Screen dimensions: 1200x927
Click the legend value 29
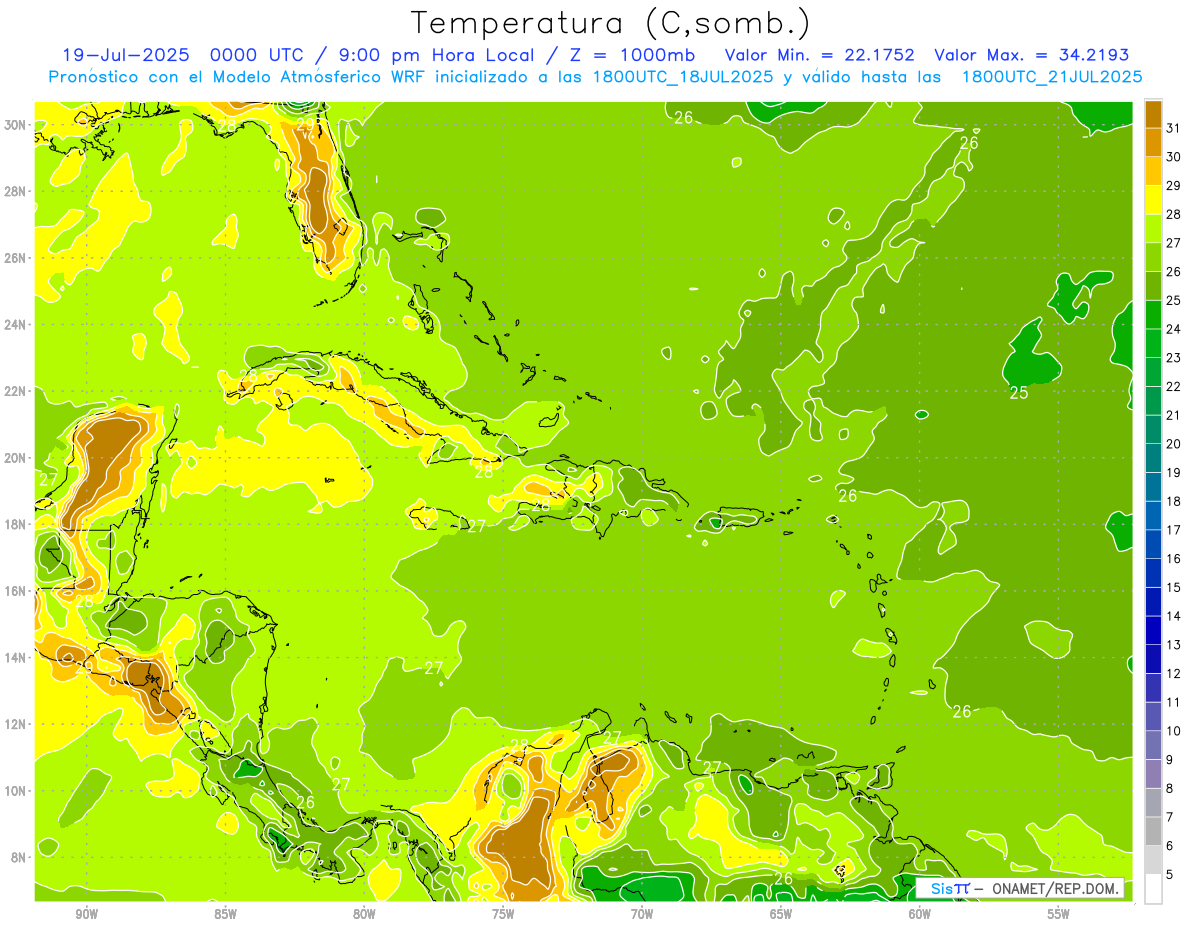click(1174, 186)
